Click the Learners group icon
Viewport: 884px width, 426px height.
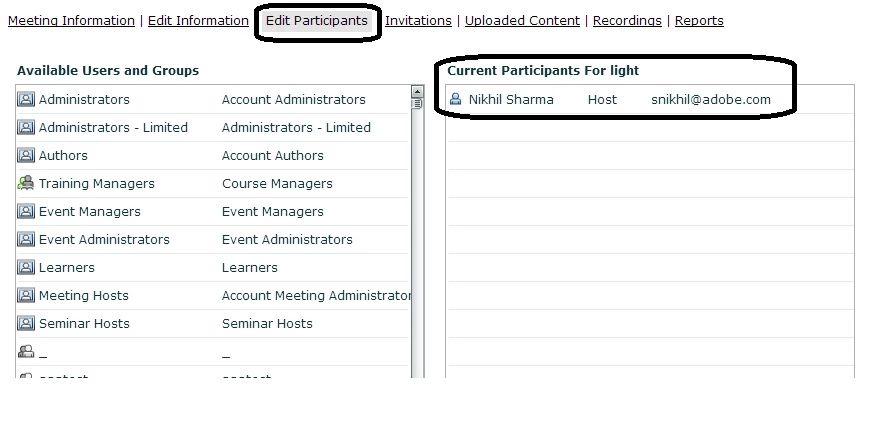pyautogui.click(x=26, y=267)
